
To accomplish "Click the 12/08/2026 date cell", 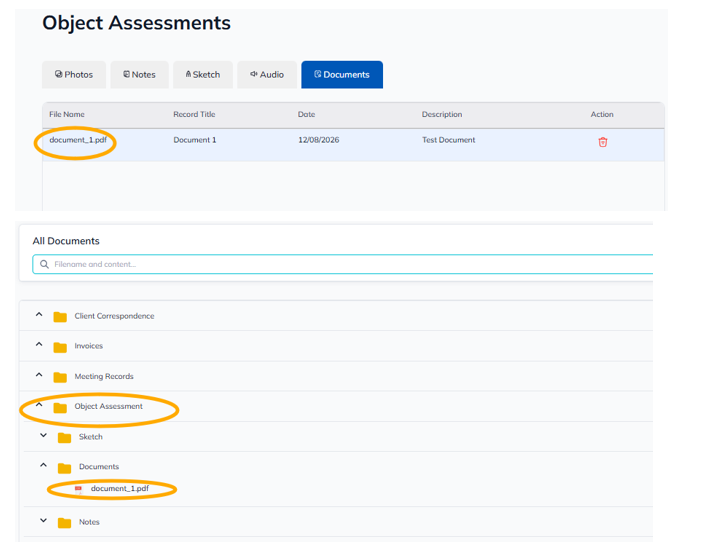I will [x=318, y=140].
